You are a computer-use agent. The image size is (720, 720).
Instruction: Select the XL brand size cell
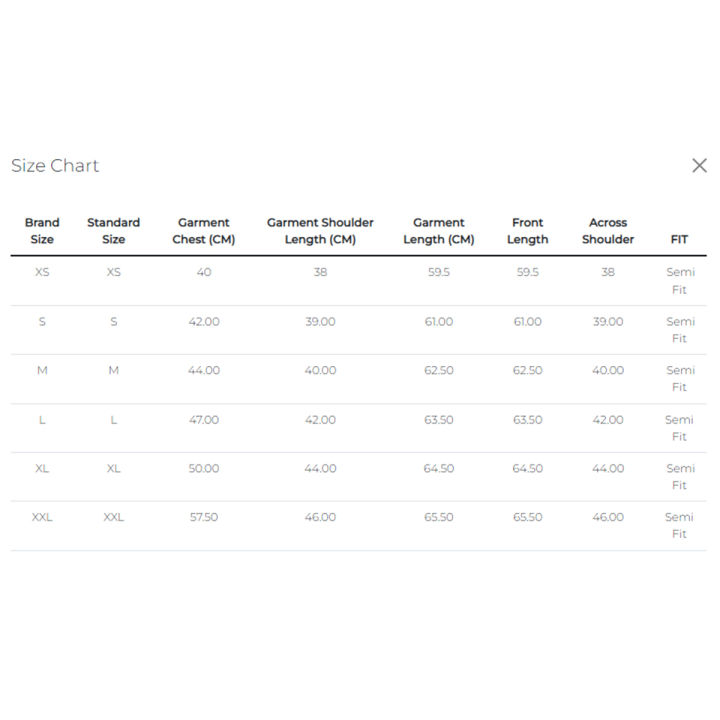click(42, 468)
